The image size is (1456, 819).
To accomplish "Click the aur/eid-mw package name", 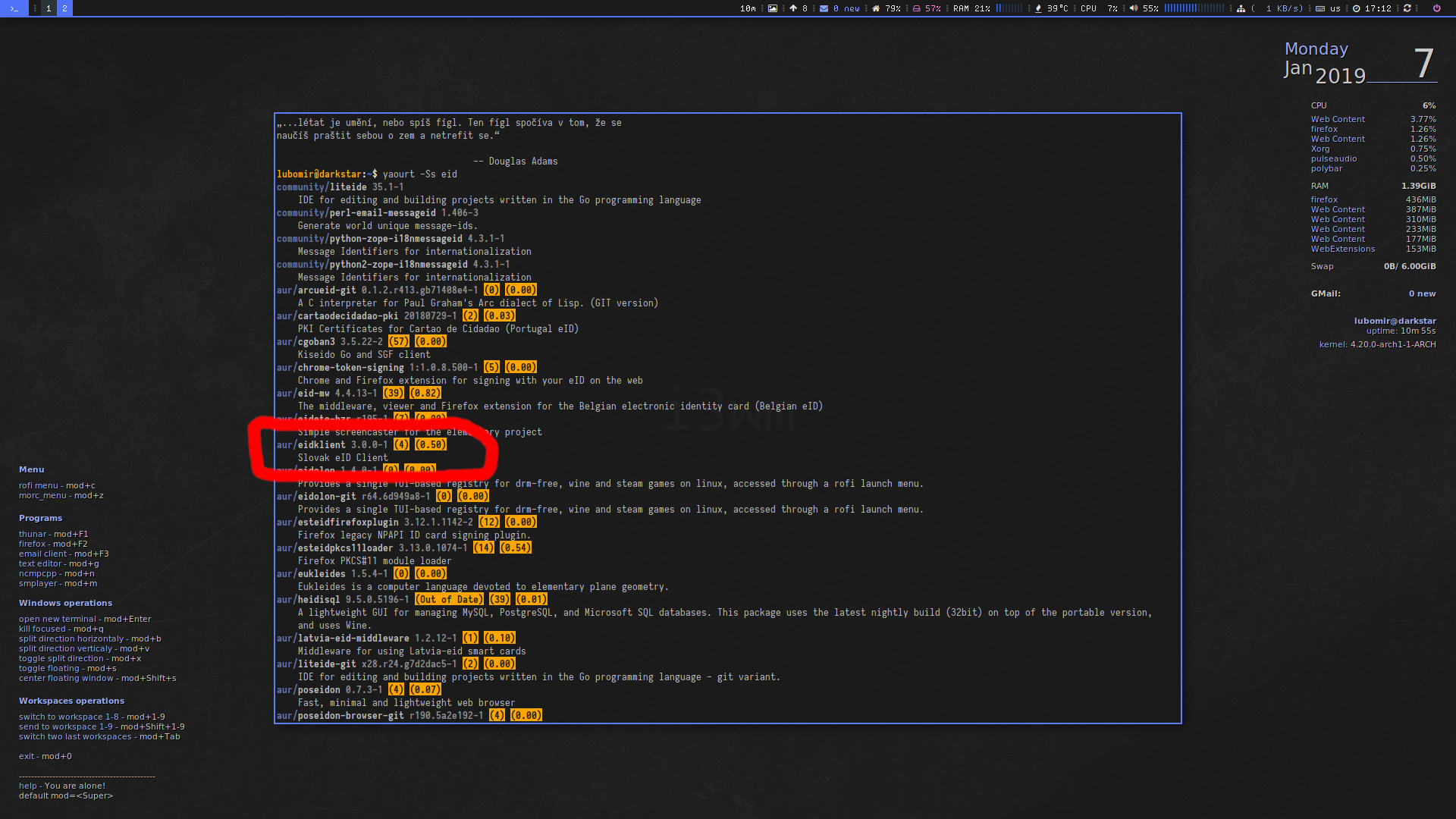I will [303, 394].
